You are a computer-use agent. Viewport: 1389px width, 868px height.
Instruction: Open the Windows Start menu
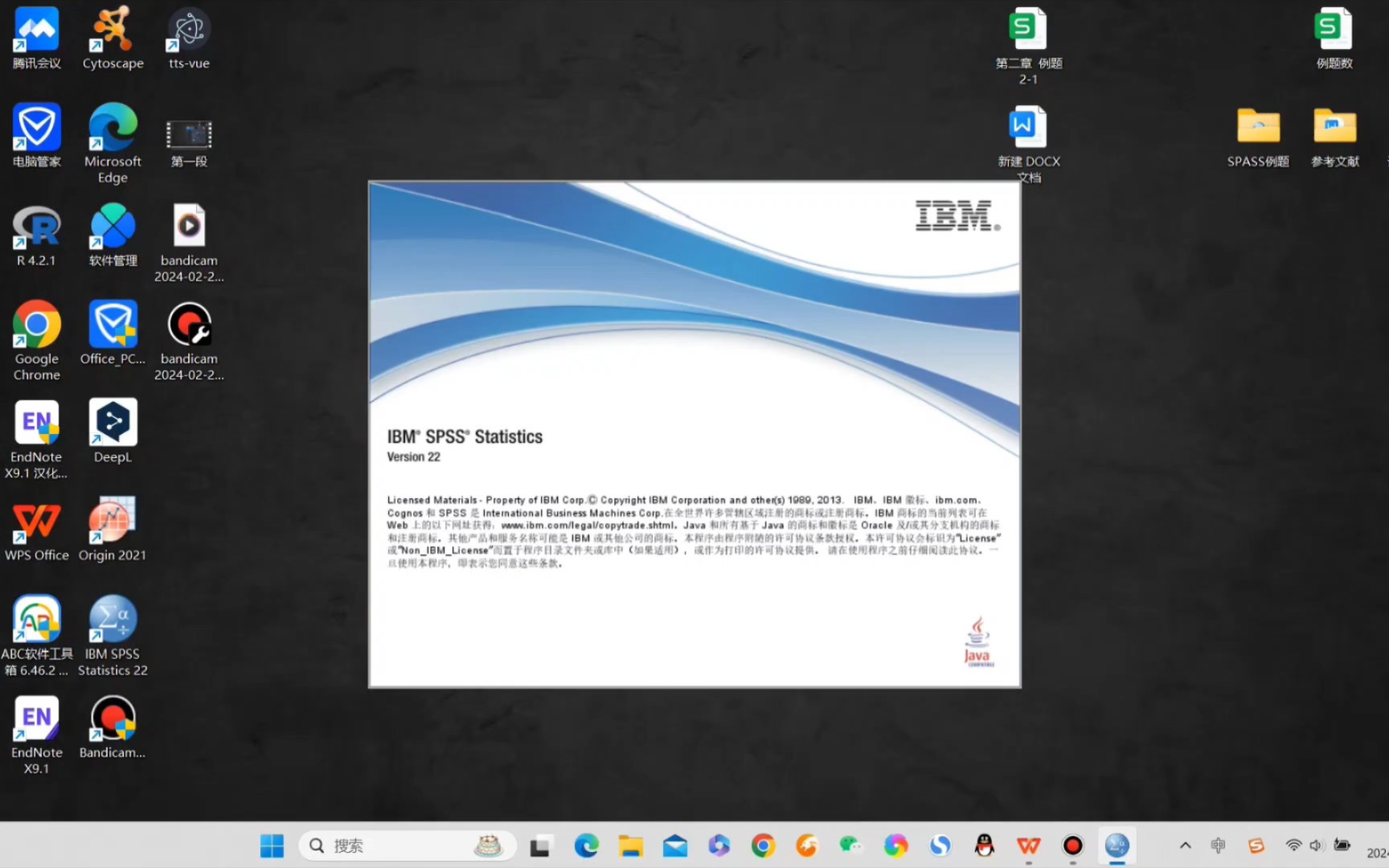point(272,845)
